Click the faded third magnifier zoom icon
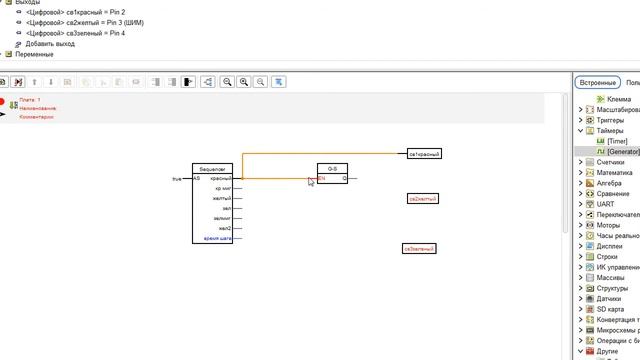This screenshot has width=640, height=360. [x=260, y=82]
